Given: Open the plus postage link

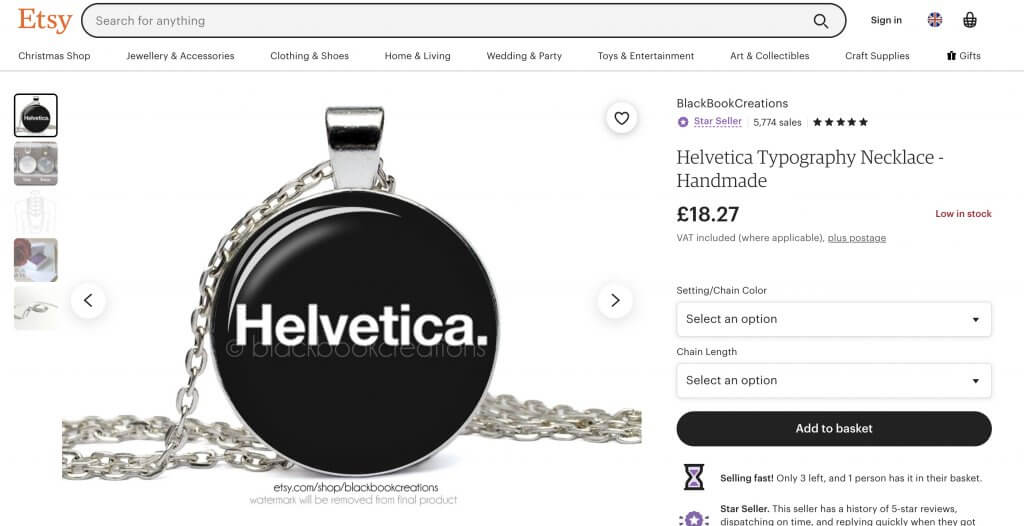Looking at the screenshot, I should point(857,238).
